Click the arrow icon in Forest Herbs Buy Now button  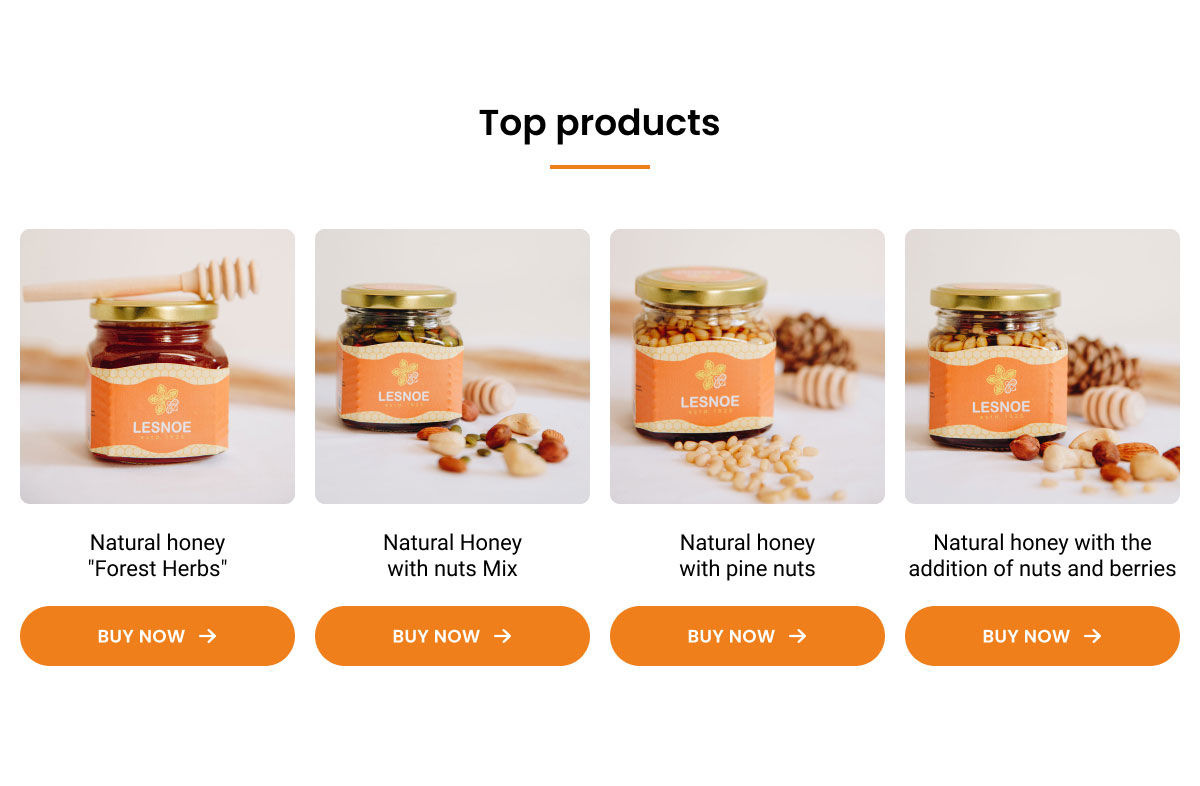pyautogui.click(x=207, y=636)
